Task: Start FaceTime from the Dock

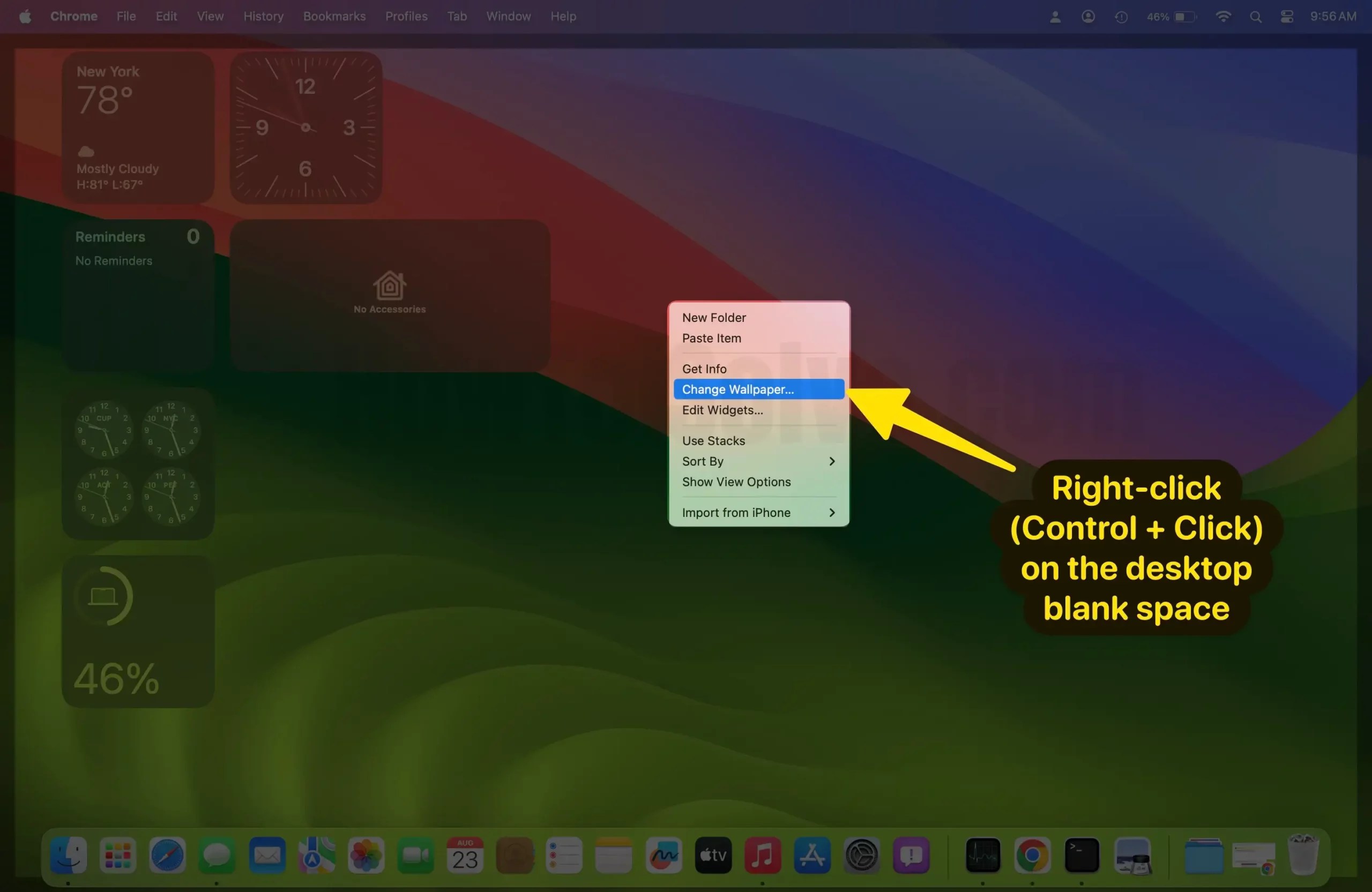Action: [x=415, y=855]
